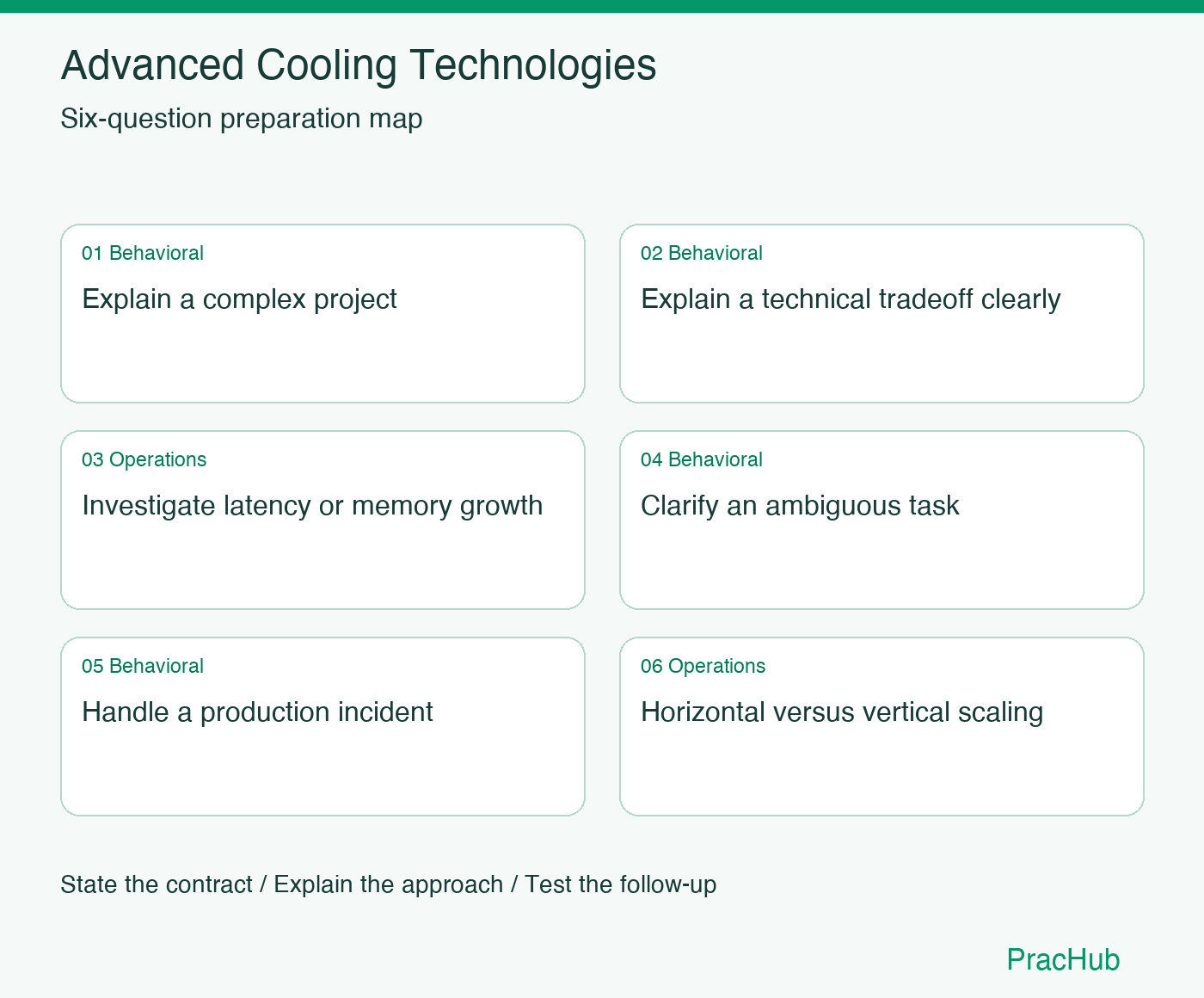Click the green top banner bar
The height and width of the screenshot is (998, 1204).
602,6
